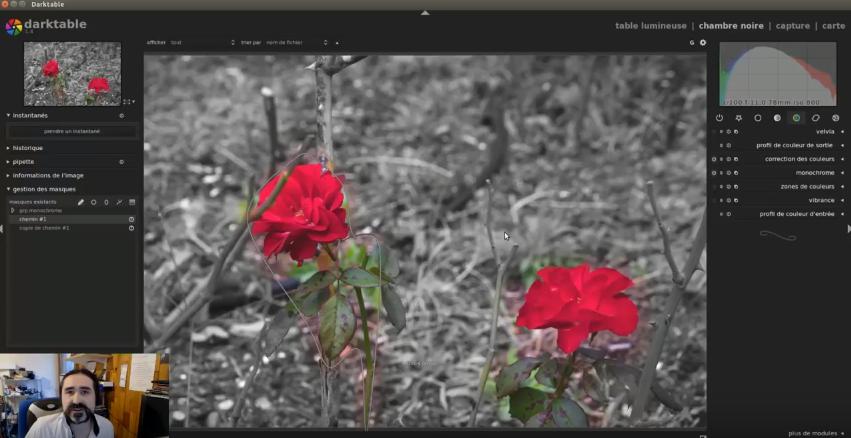The height and width of the screenshot is (438, 851).
Task: Expand the grp monochrome mask group
Action: (12, 211)
